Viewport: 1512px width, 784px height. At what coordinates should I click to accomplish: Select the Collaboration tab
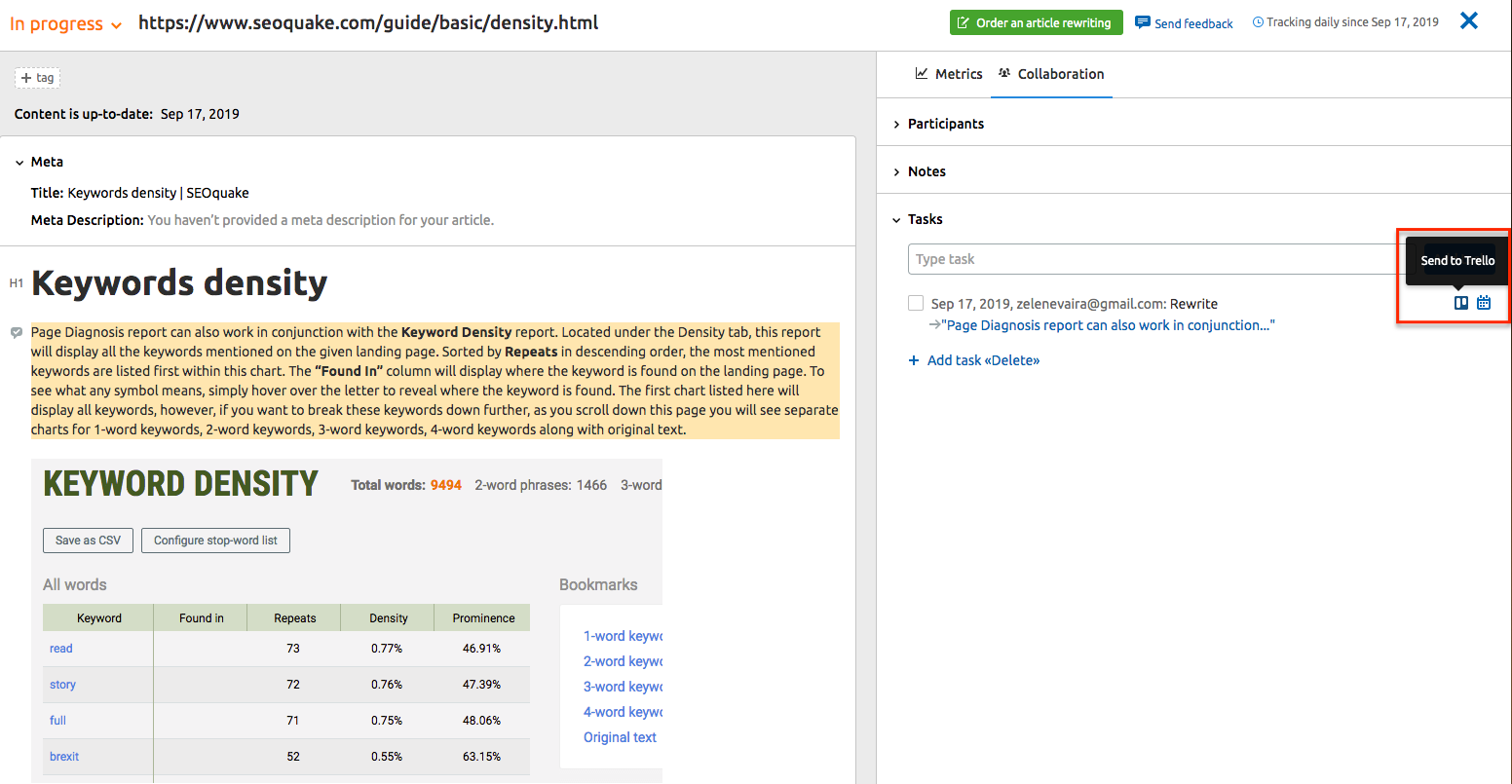point(1051,74)
